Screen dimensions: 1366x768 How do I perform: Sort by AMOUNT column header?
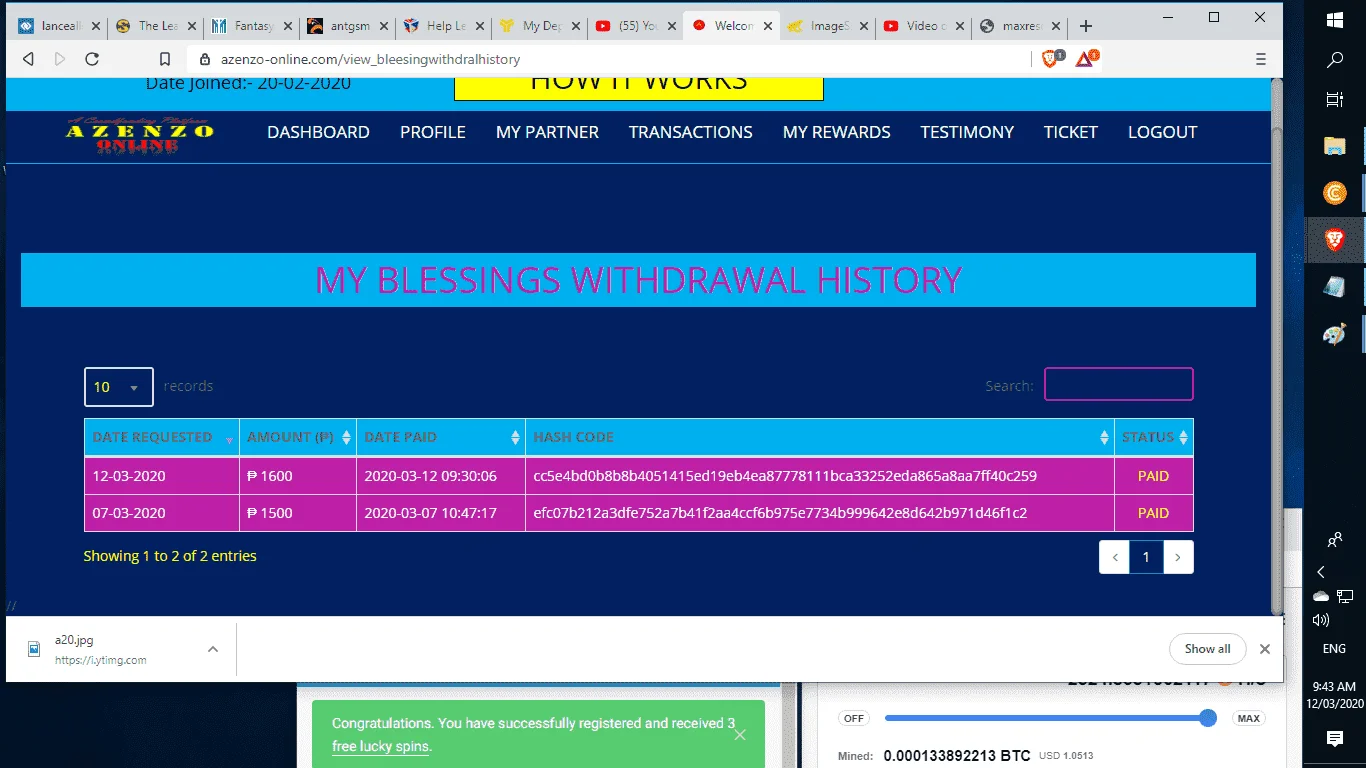[298, 437]
